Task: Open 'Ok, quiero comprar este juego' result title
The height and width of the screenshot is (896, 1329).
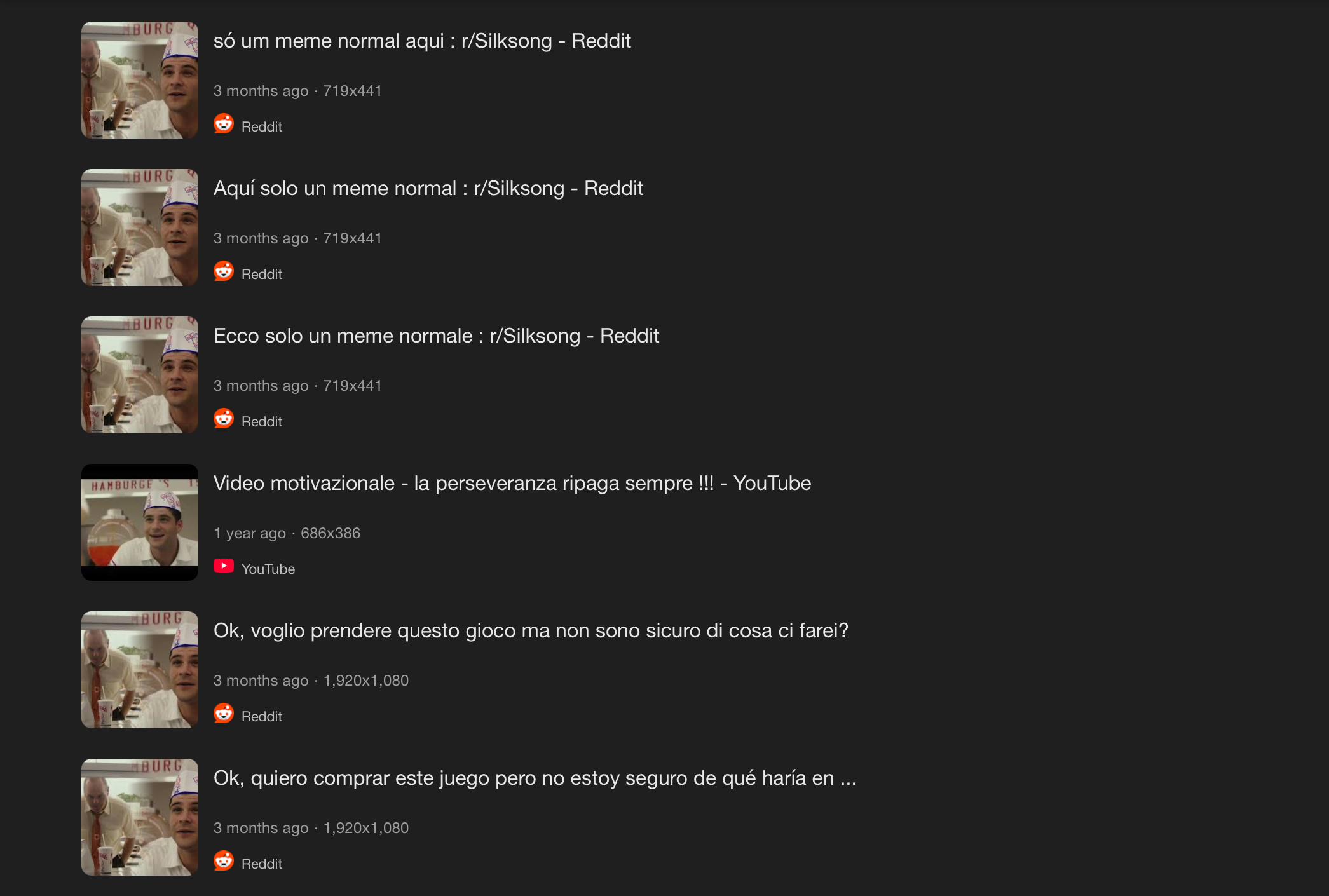Action: click(x=535, y=778)
